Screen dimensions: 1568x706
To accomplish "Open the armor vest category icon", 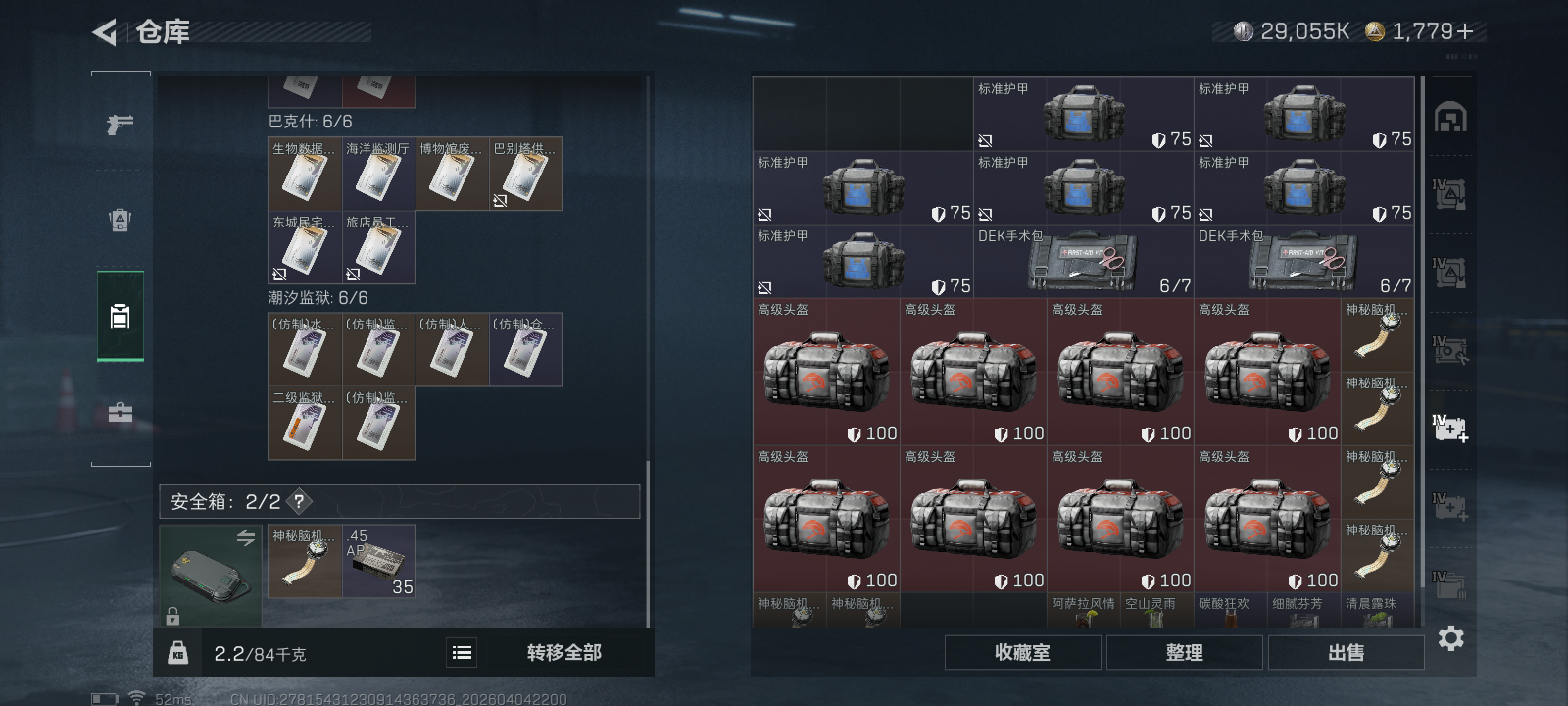I will tap(120, 220).
